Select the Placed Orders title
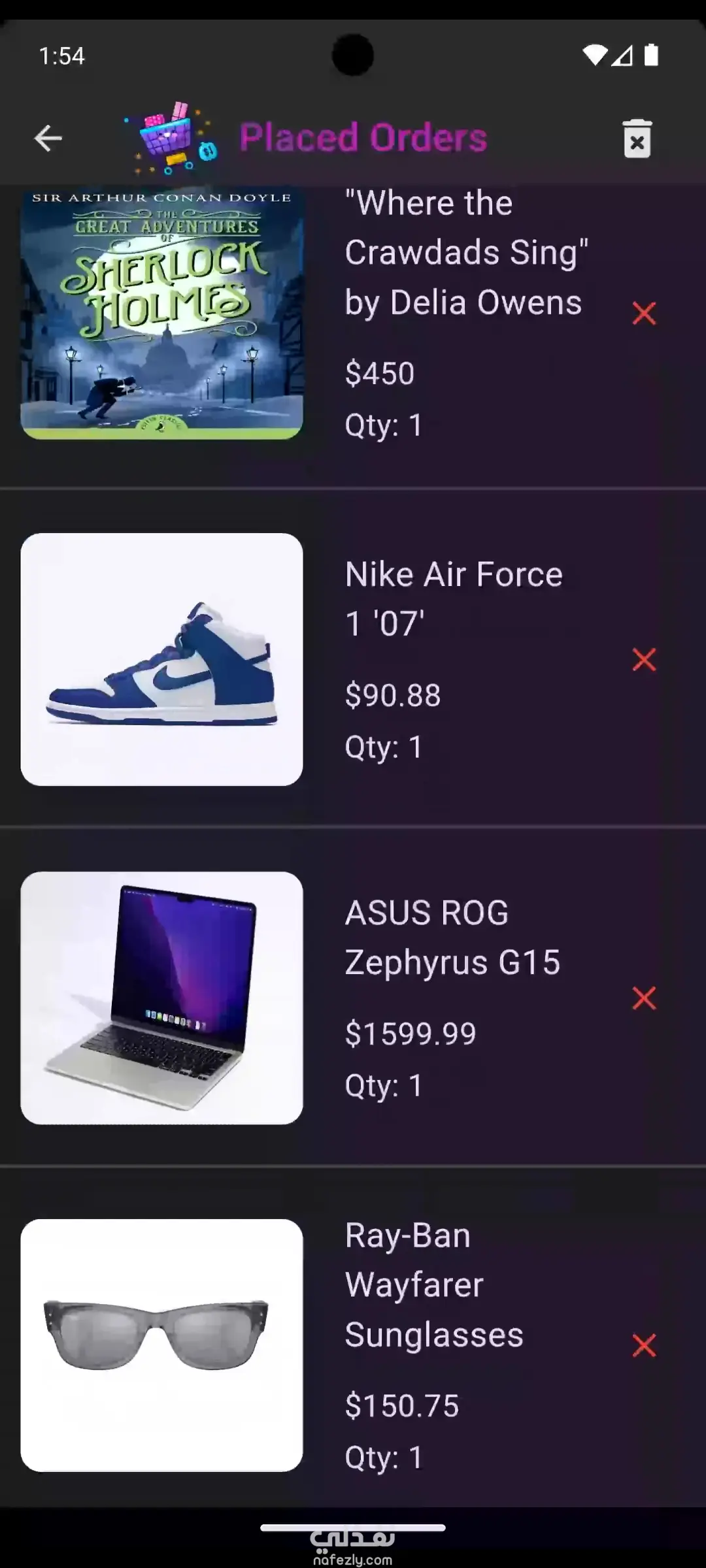 pyautogui.click(x=363, y=138)
